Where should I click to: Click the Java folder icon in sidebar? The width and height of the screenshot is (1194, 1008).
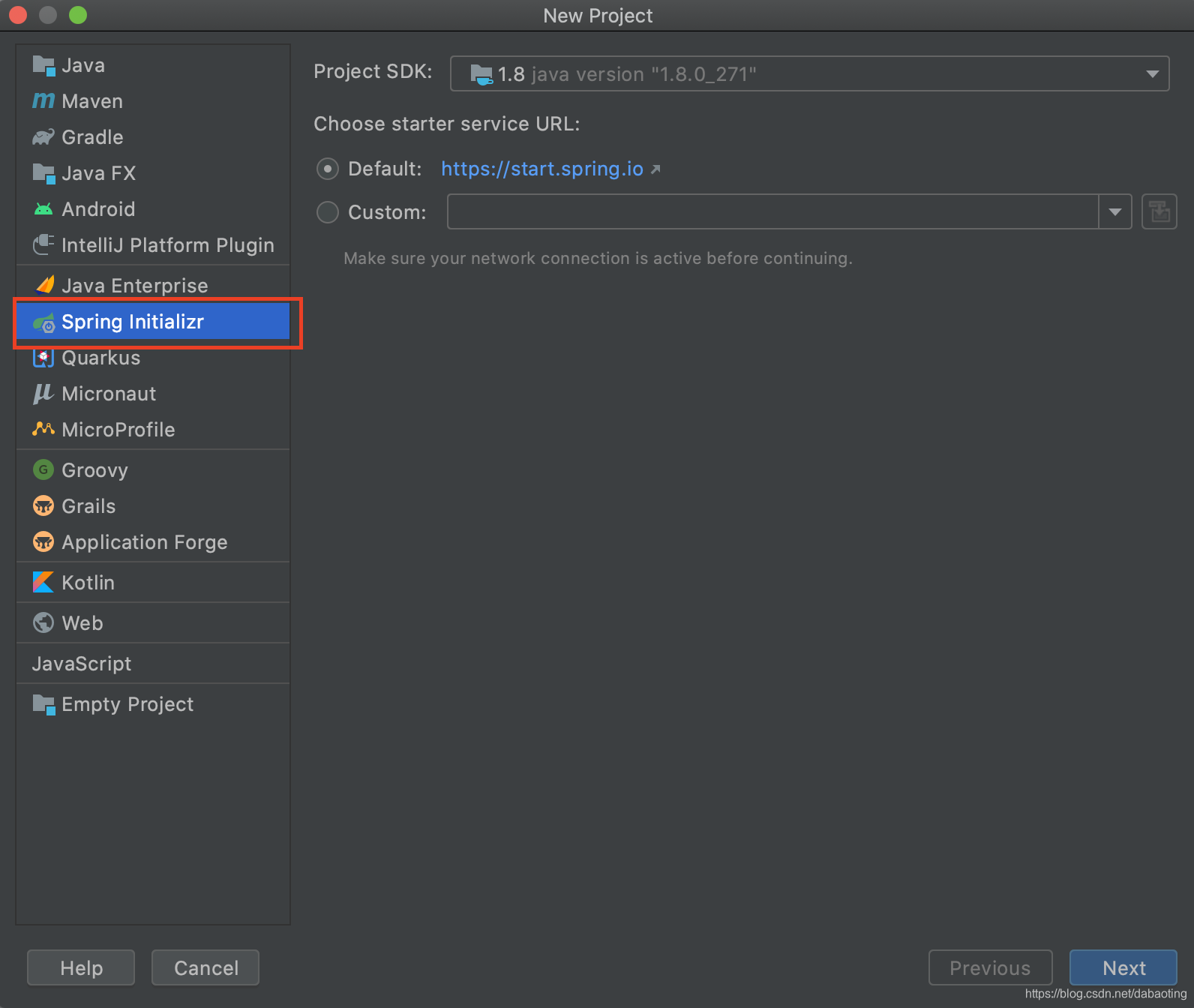[x=43, y=66]
